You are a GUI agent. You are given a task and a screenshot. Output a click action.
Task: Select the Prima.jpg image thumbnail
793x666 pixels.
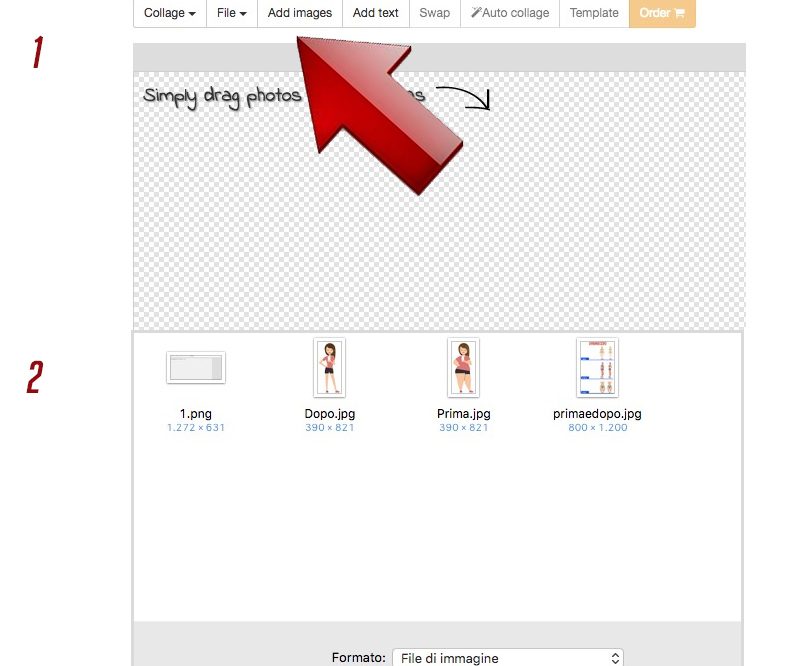click(x=463, y=368)
